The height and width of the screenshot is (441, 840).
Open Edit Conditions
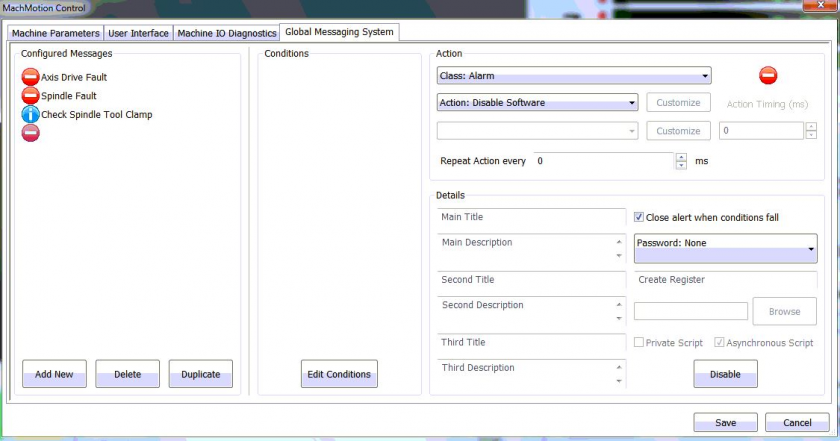[x=339, y=374]
